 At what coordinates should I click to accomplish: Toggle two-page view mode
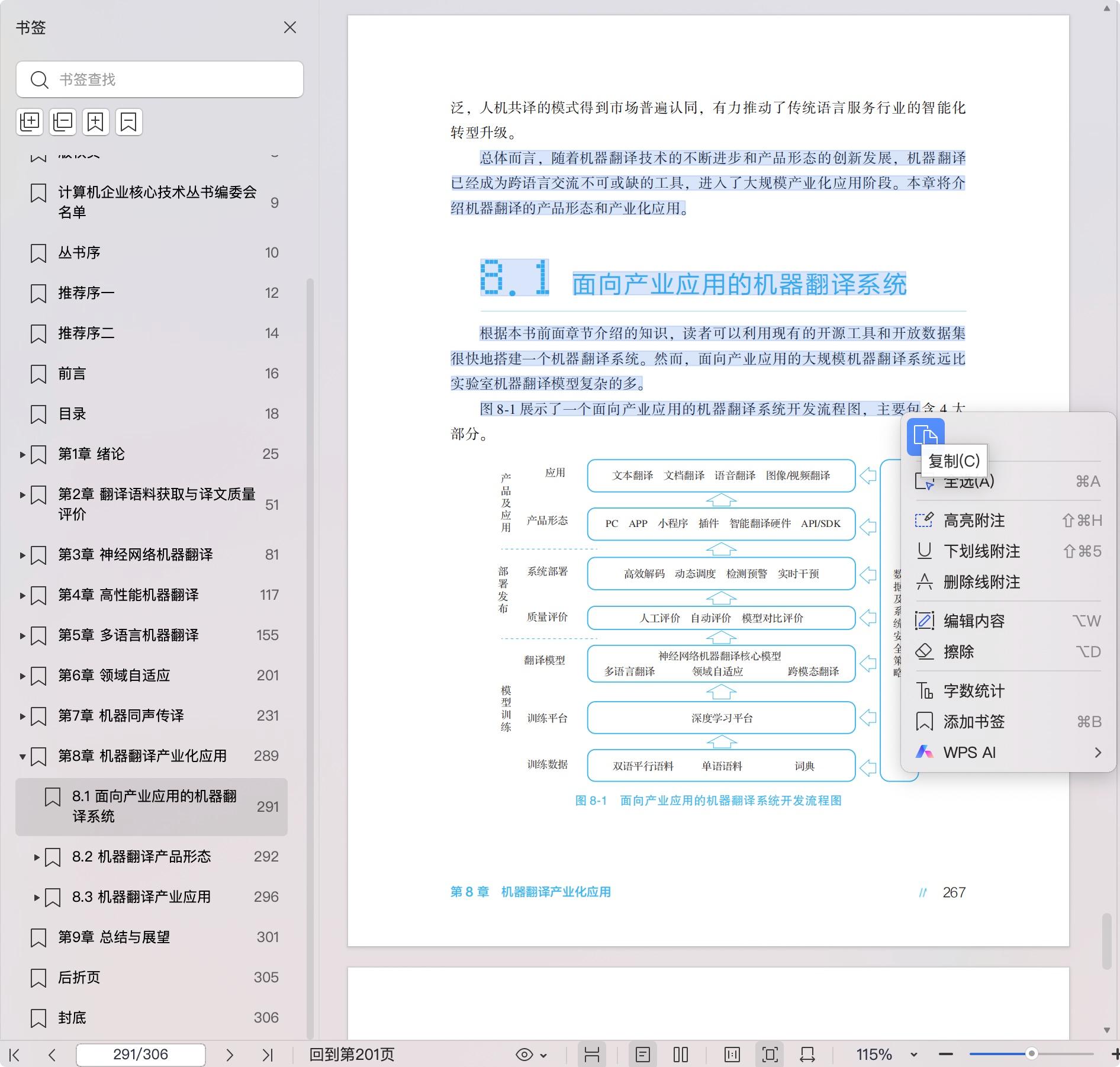(681, 1055)
